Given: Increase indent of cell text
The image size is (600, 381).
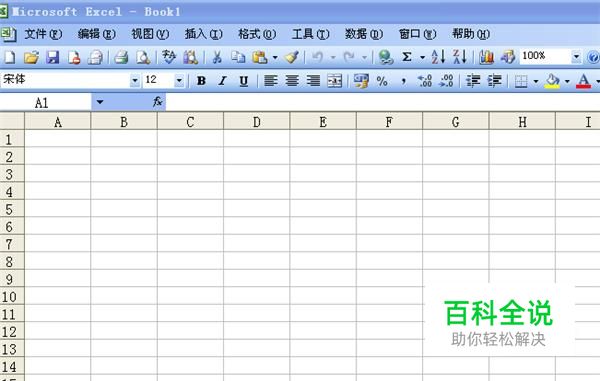Looking at the screenshot, I should click(x=494, y=81).
